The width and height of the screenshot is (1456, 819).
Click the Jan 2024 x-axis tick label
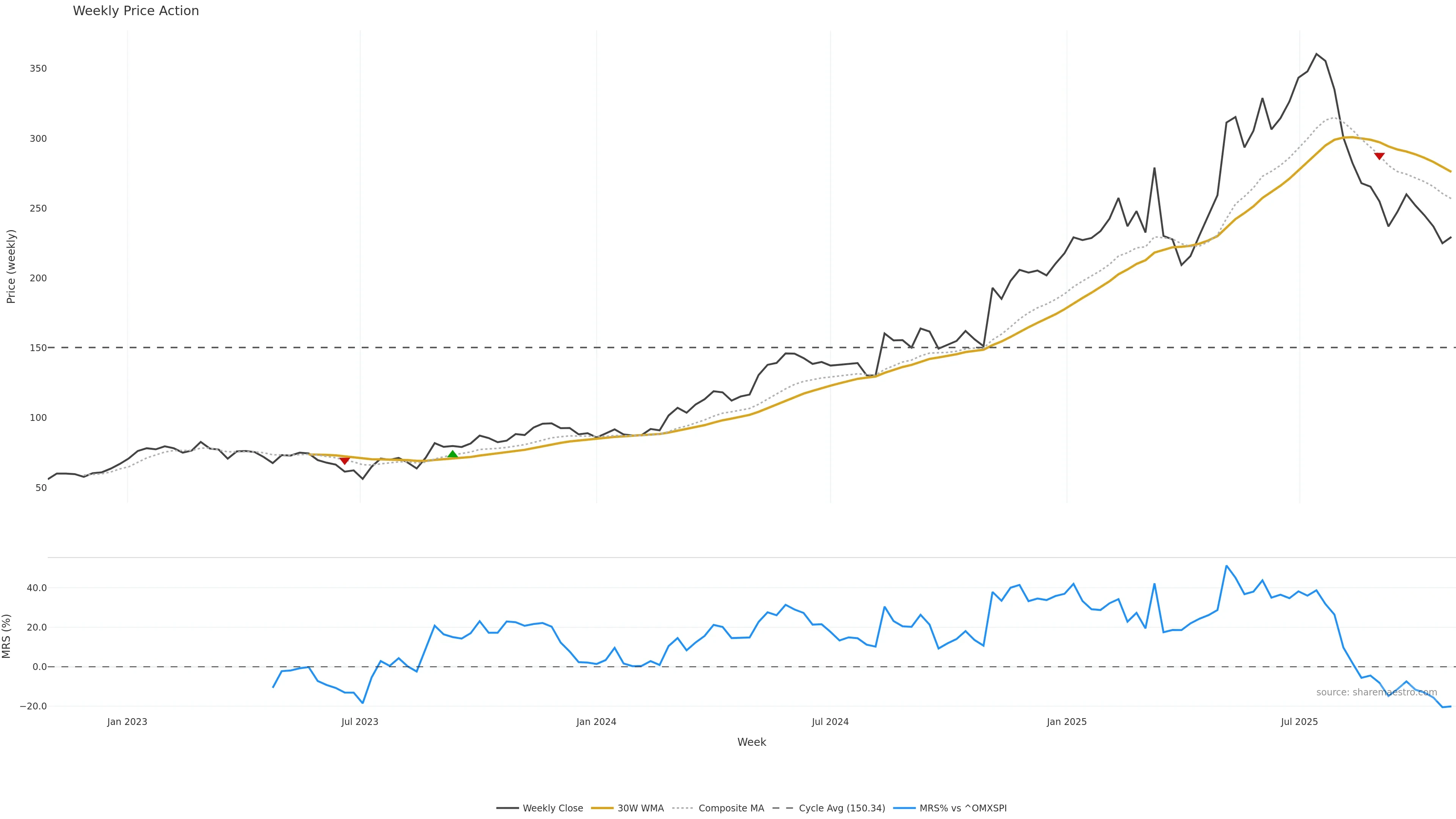point(596,722)
